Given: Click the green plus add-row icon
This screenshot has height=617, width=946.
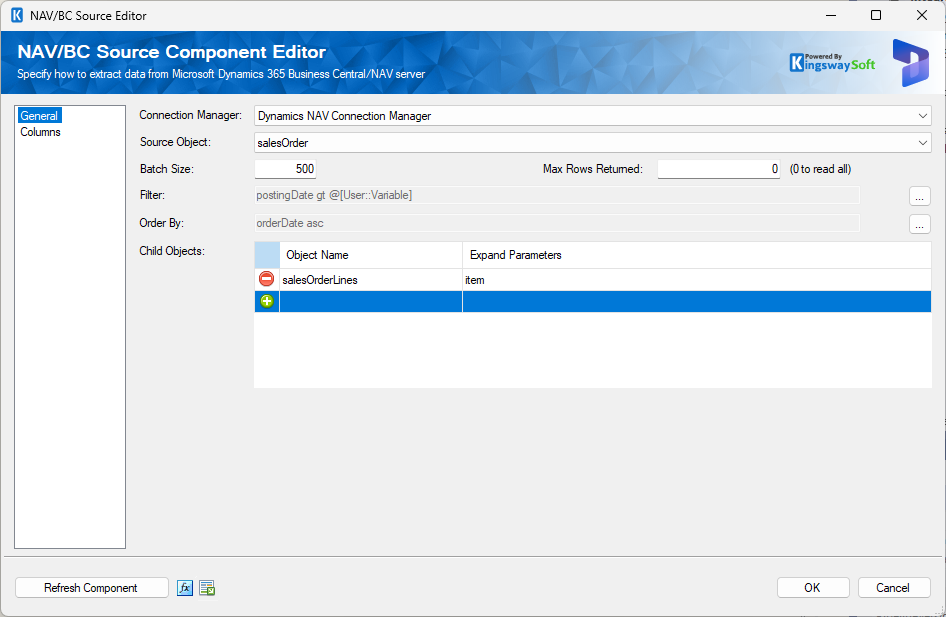Looking at the screenshot, I should click(266, 302).
